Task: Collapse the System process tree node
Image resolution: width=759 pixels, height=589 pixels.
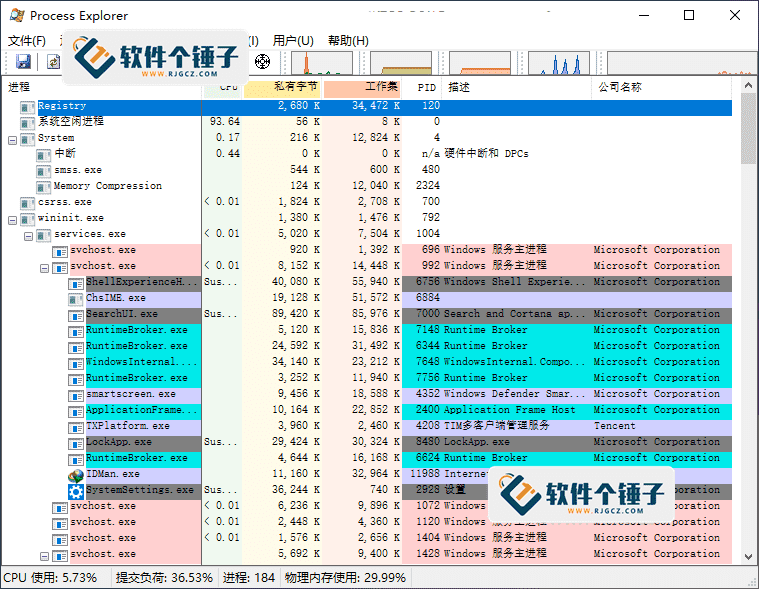Action: pyautogui.click(x=13, y=140)
